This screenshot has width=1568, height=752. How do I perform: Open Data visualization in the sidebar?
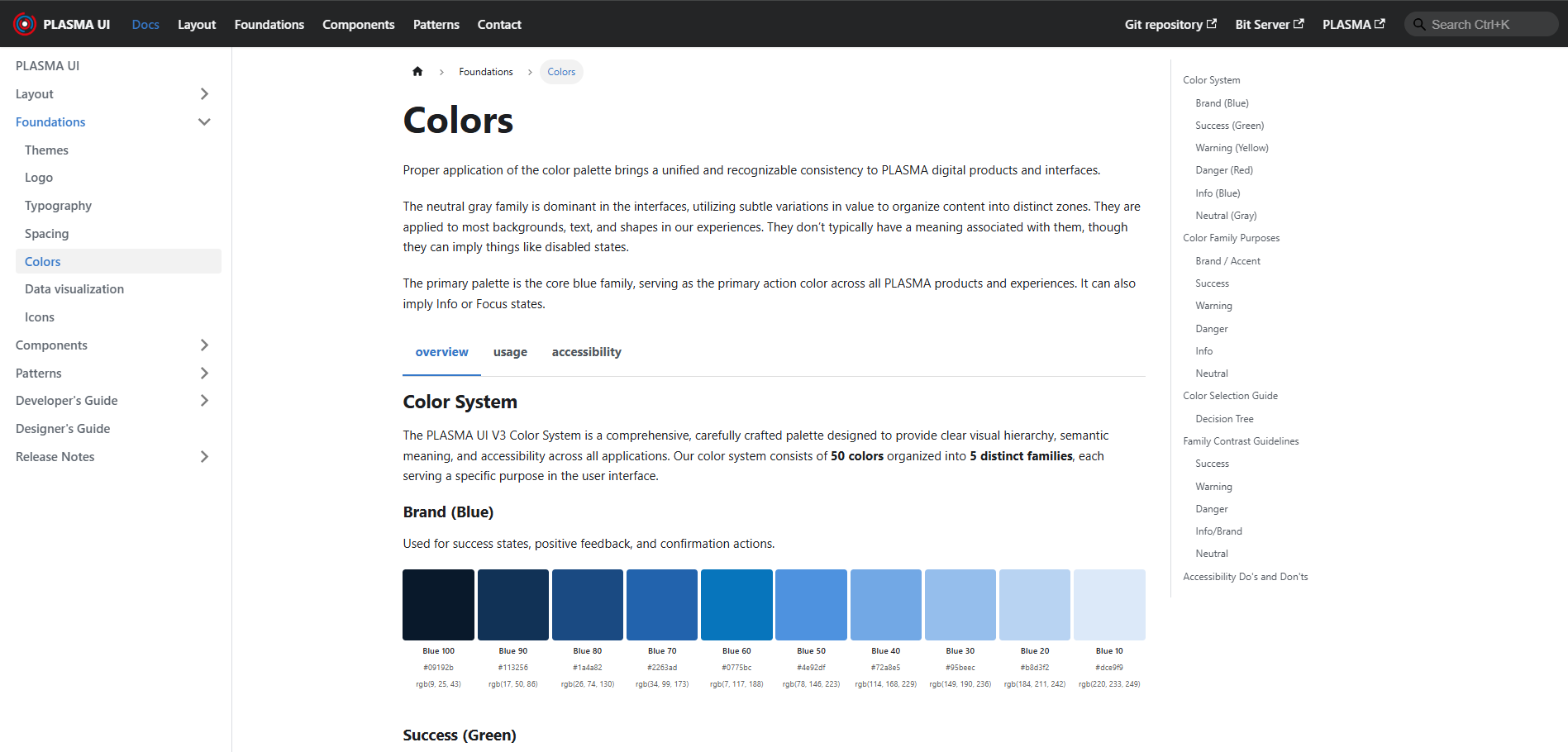point(74,289)
